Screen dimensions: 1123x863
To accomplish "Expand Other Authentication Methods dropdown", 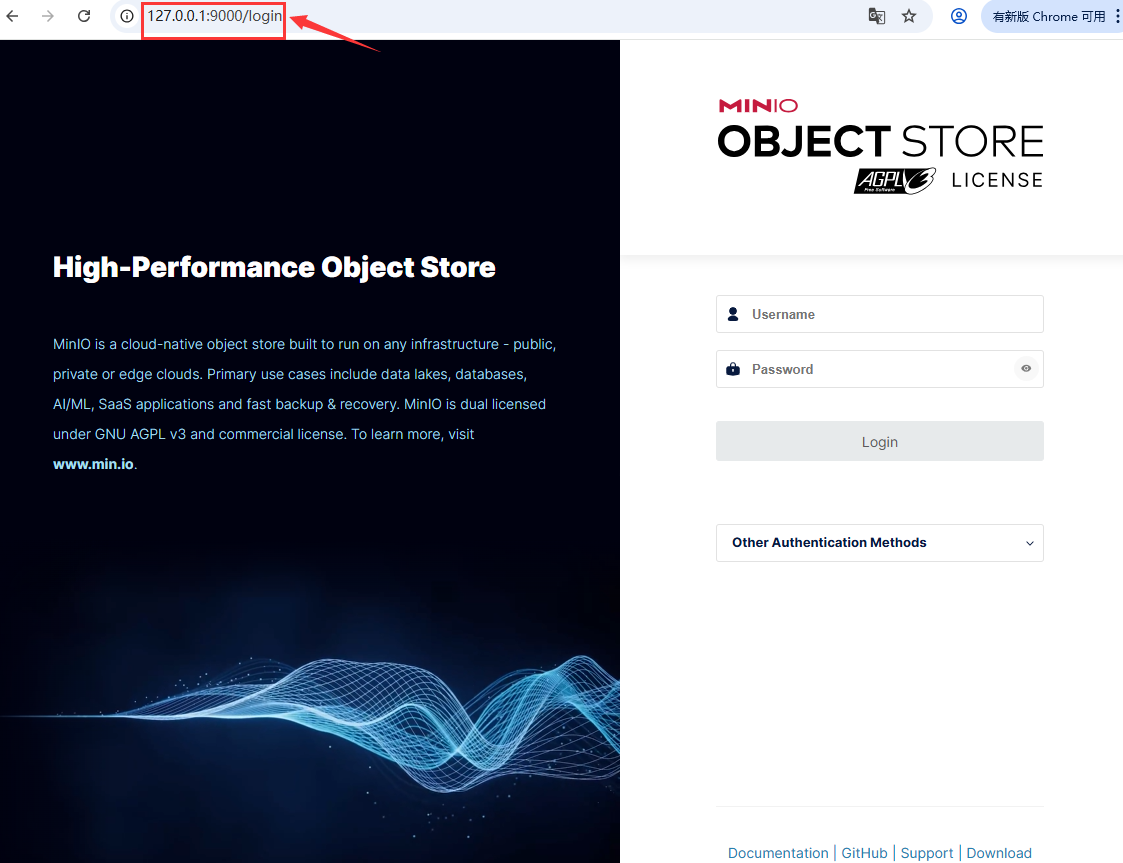I will click(879, 543).
